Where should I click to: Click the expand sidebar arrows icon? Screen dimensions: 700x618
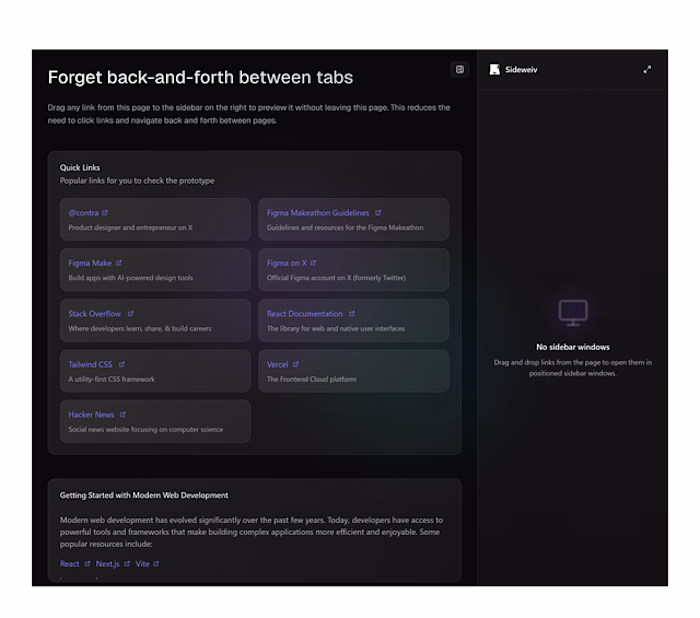(647, 70)
